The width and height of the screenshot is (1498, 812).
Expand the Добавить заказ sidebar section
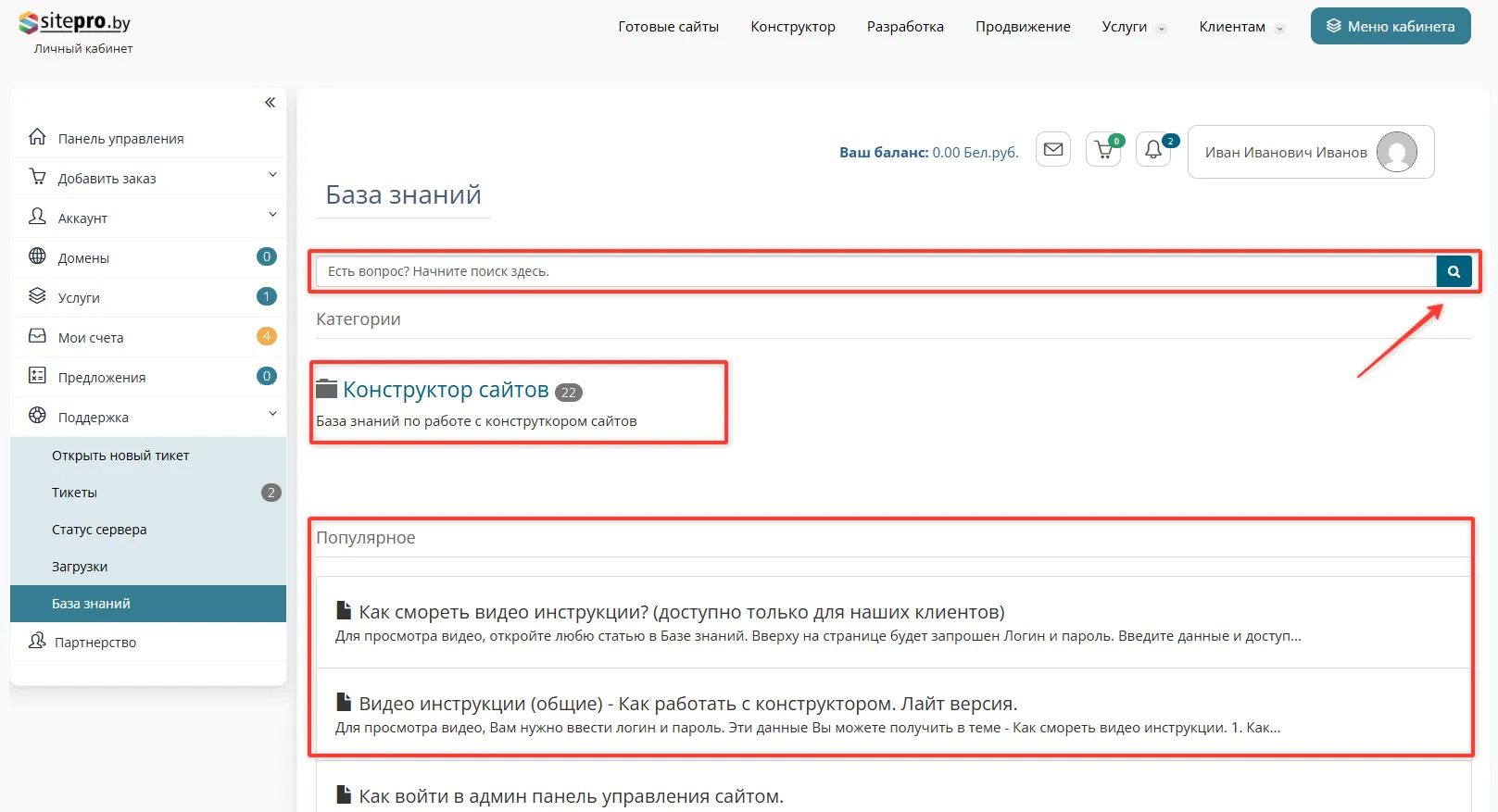pos(272,175)
